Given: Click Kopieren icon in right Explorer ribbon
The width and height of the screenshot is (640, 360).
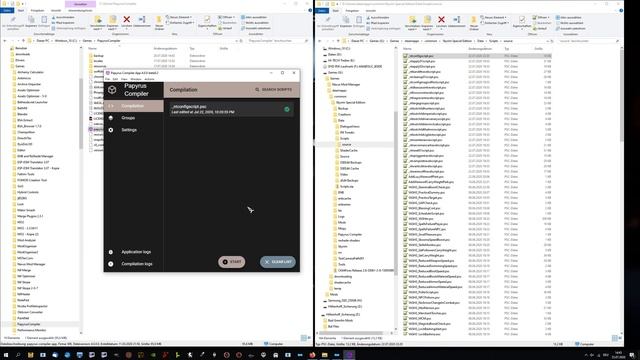Looking at the screenshot, I should tap(346, 20).
